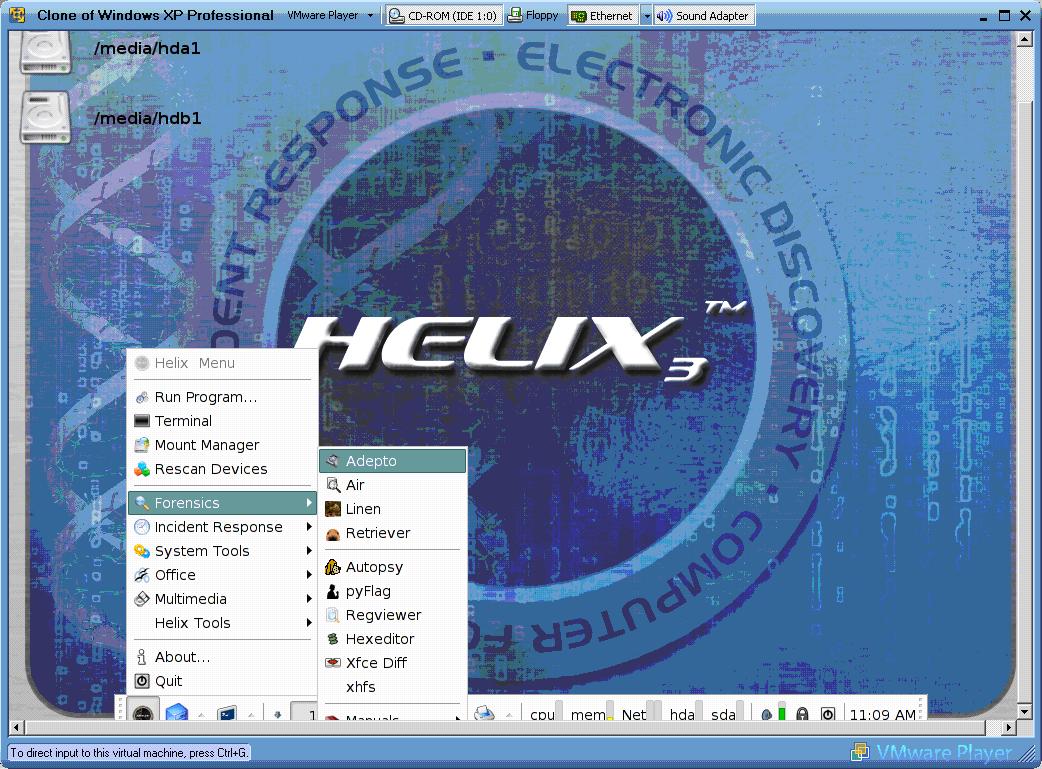Toggle the Floppy device
The image size is (1042, 769).
[x=533, y=15]
